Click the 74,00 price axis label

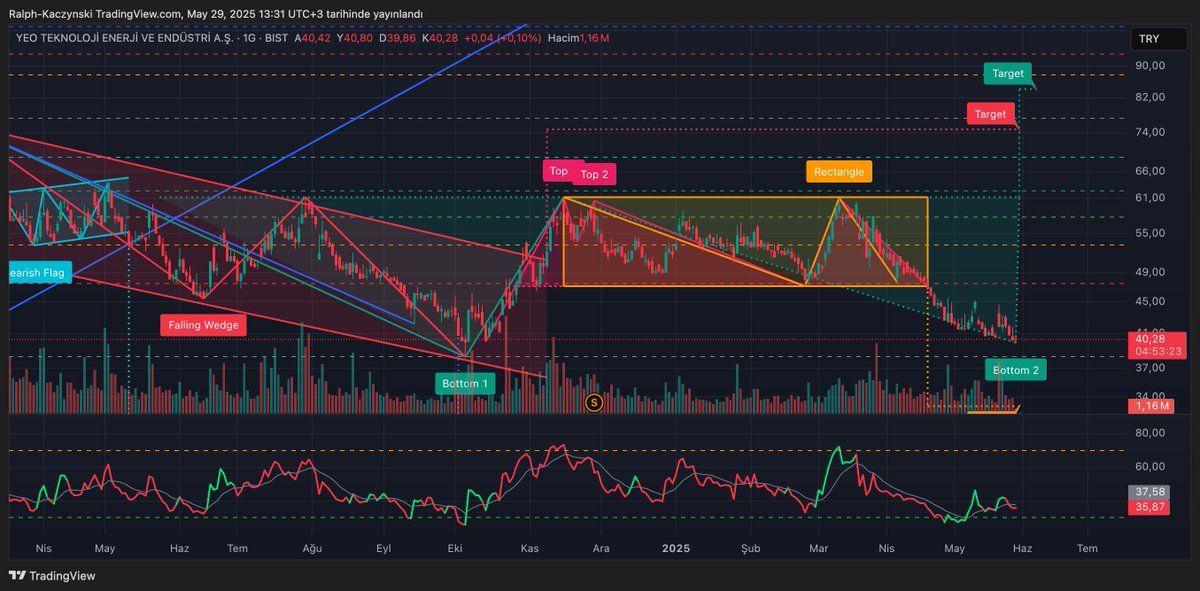[x=1150, y=132]
